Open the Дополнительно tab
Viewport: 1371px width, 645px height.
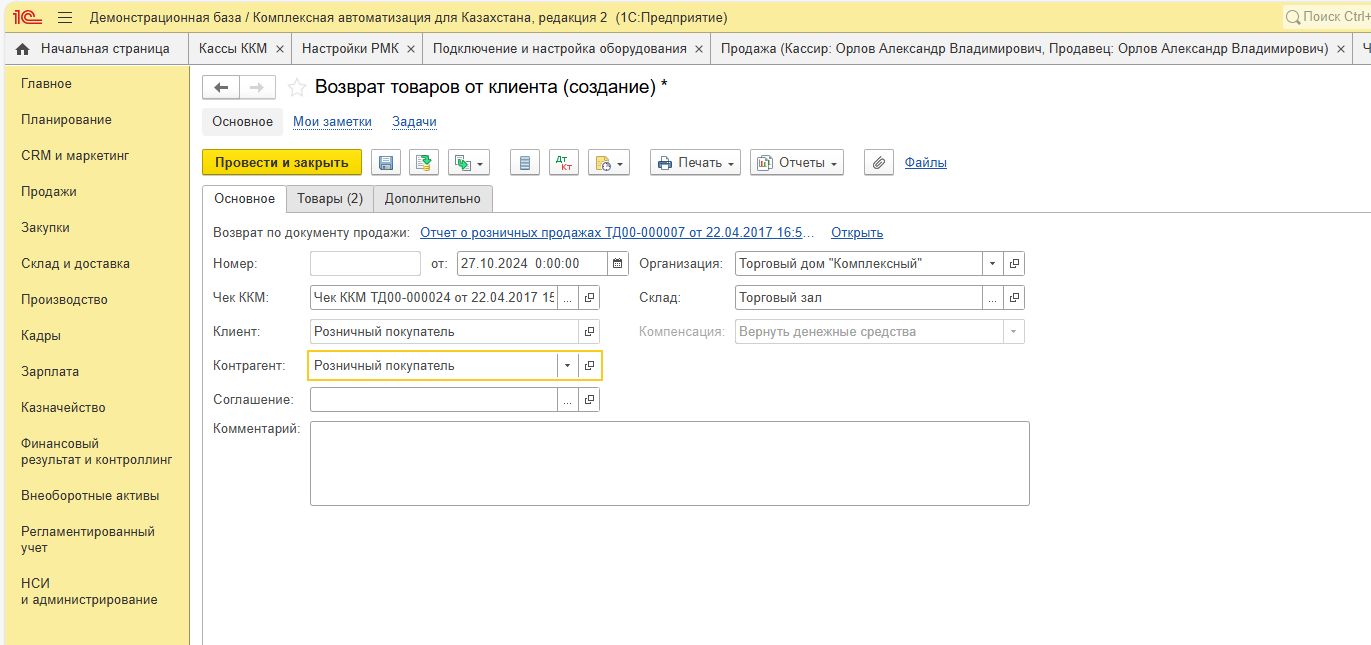coord(432,199)
